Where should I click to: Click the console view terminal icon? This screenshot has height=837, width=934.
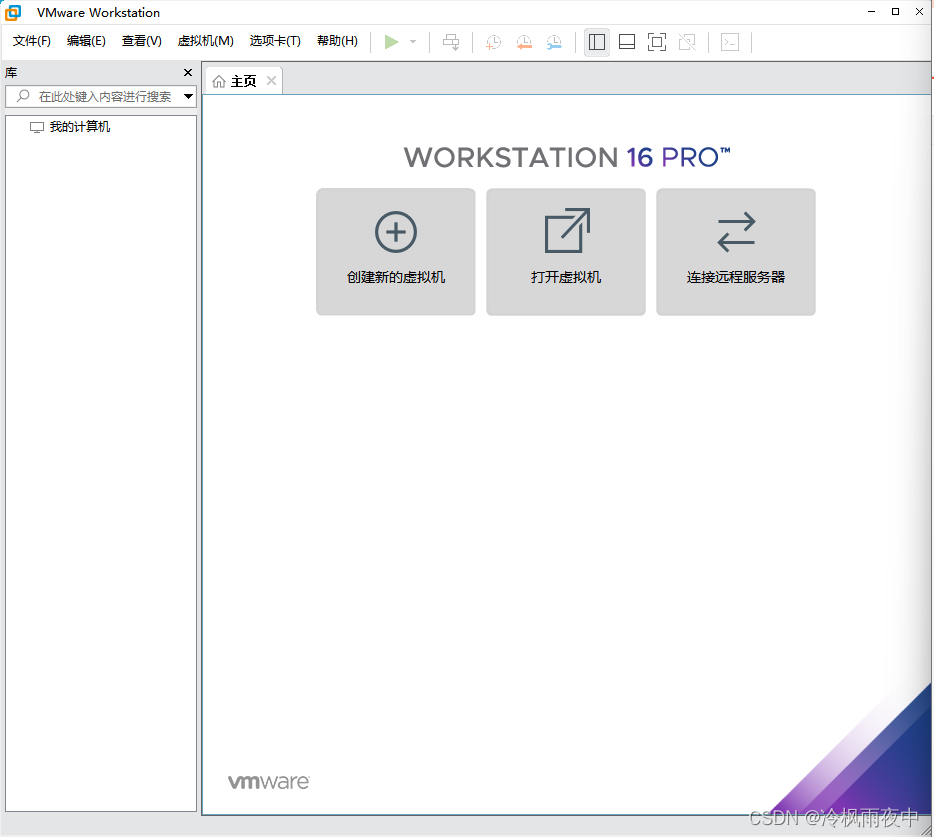730,42
